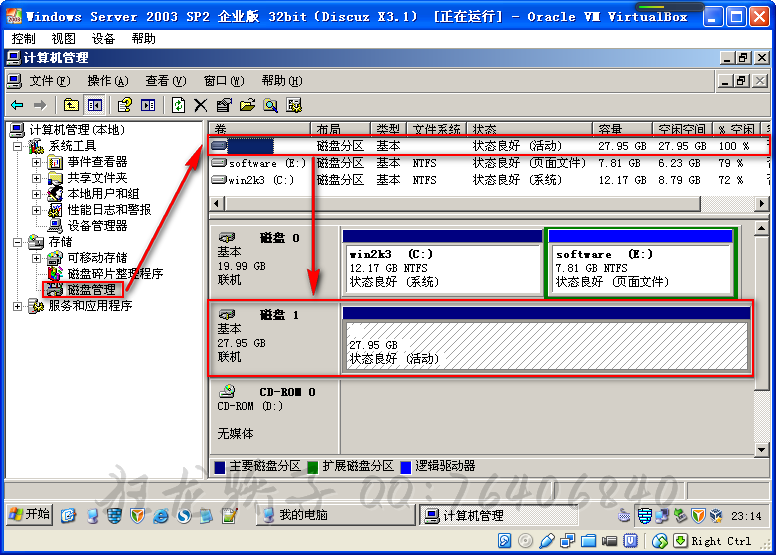Expand the 共享文件夹 node
This screenshot has width=776, height=555.
coord(36,178)
